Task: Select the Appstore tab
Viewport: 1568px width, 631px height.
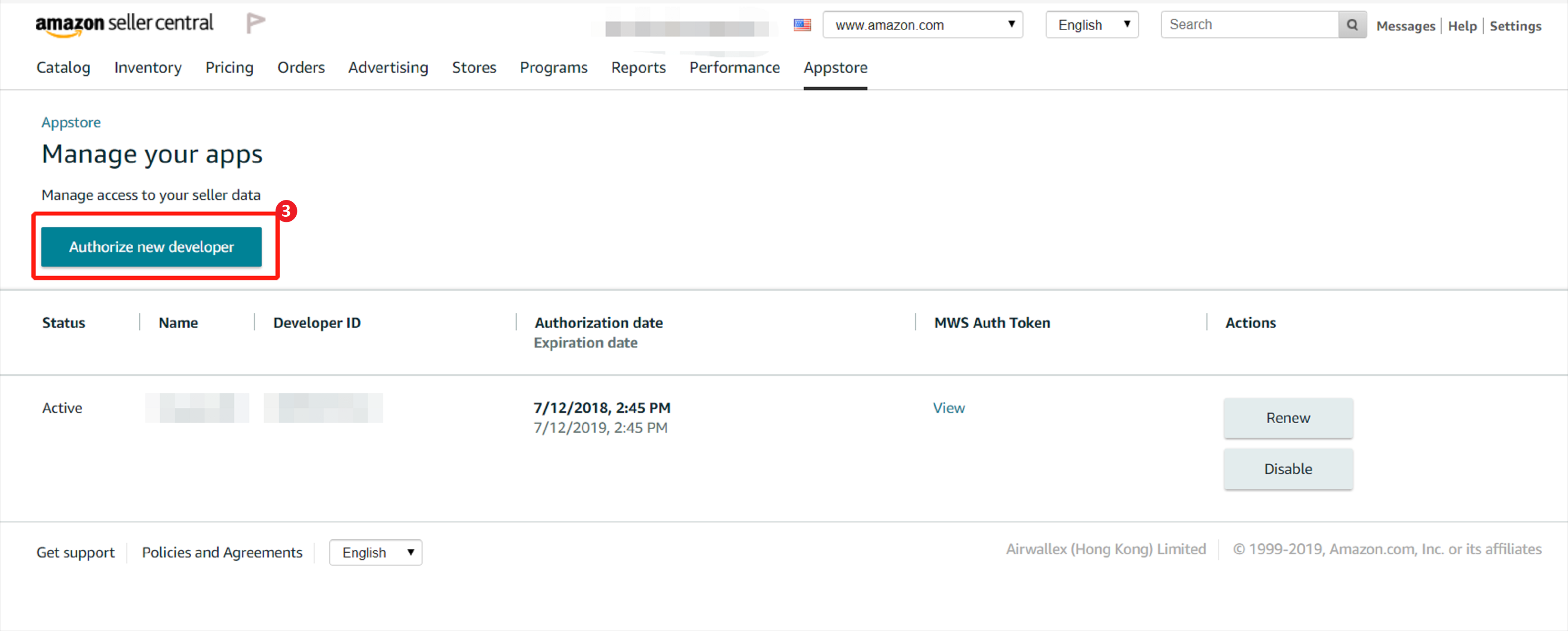Action: click(835, 68)
